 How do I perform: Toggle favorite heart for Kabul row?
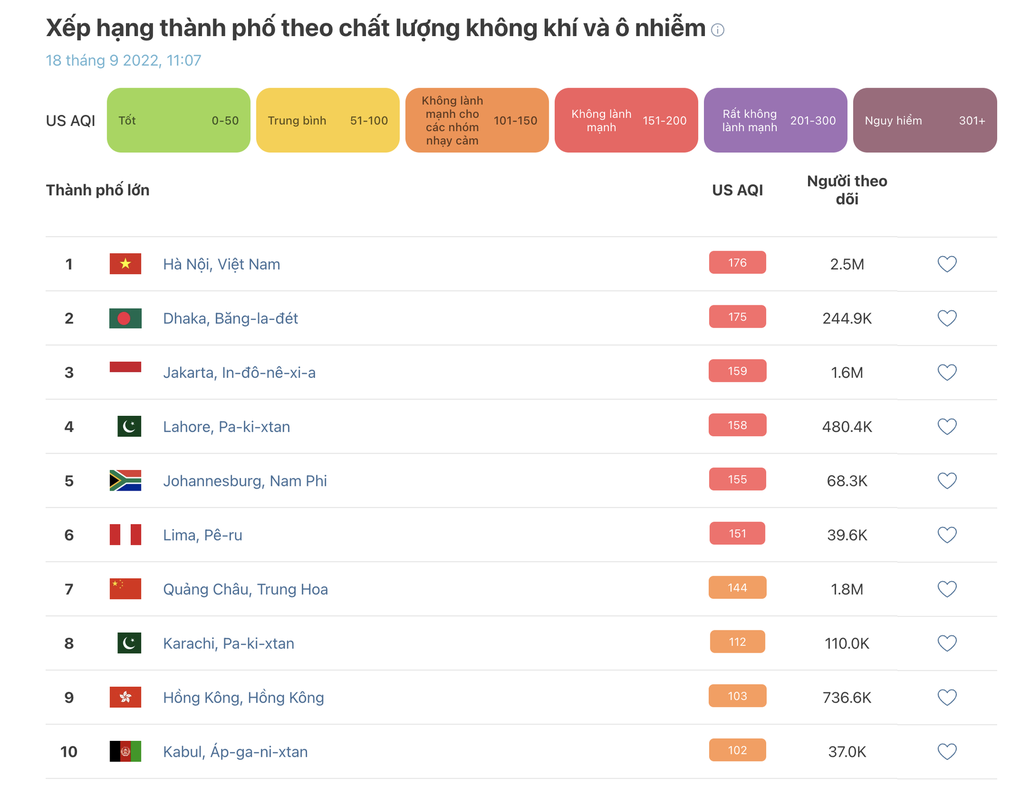point(947,752)
